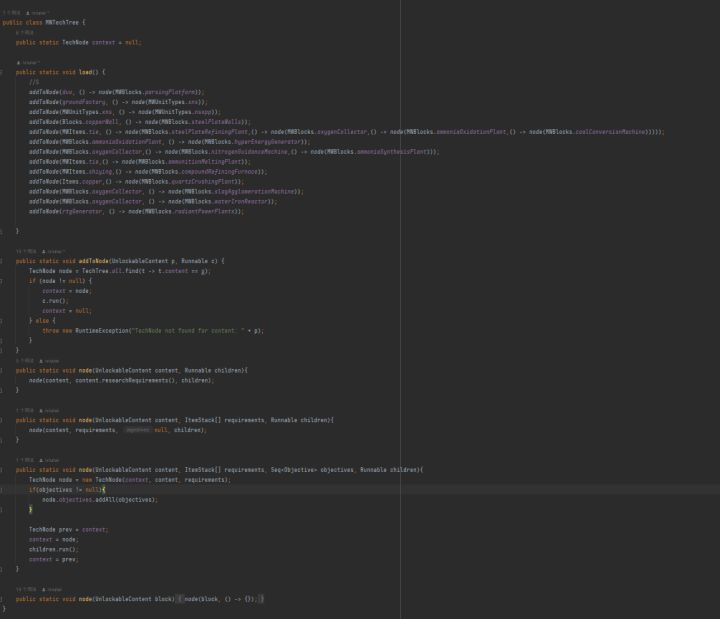Open usages hint above MNTechTree class
The height and width of the screenshot is (619, 720).
[x=9, y=11]
